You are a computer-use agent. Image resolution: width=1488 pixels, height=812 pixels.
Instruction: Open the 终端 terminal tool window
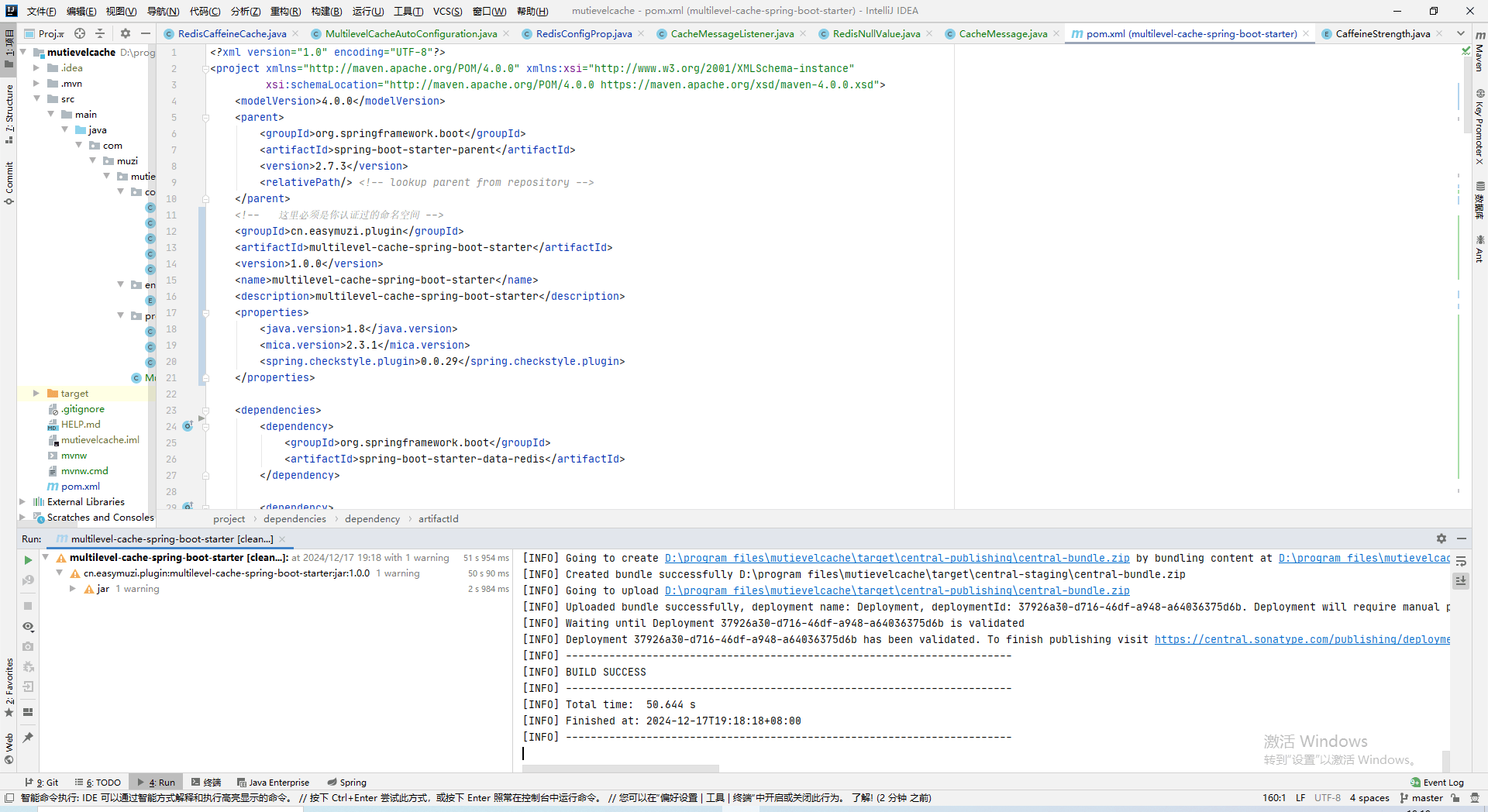206,783
